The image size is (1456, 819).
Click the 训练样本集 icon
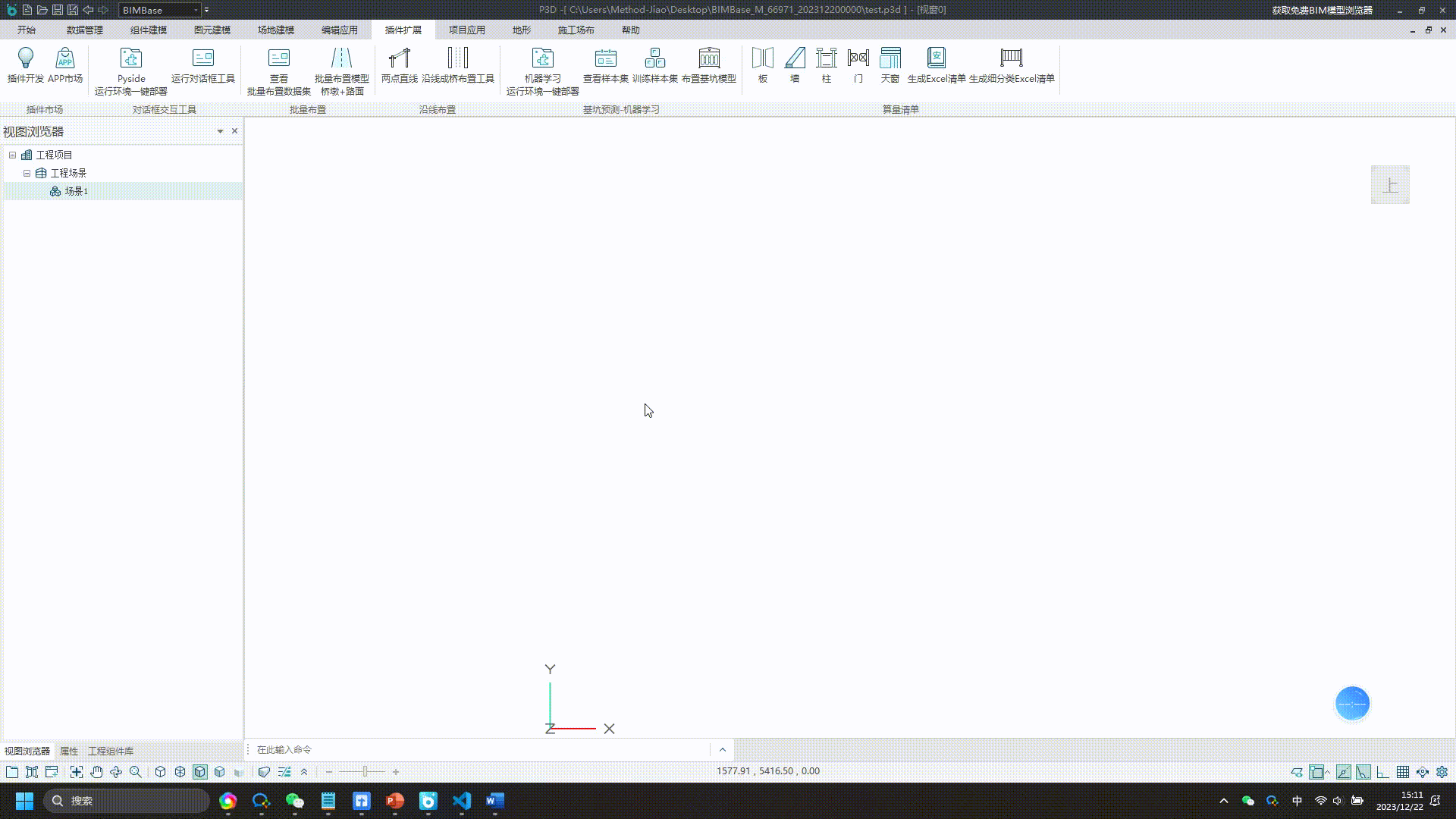point(654,58)
